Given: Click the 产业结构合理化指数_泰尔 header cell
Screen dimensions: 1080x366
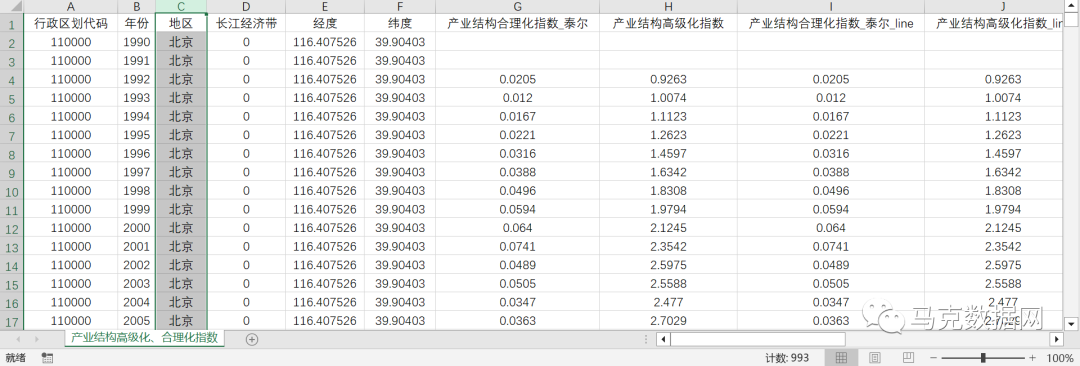Looking at the screenshot, I should pos(517,23).
